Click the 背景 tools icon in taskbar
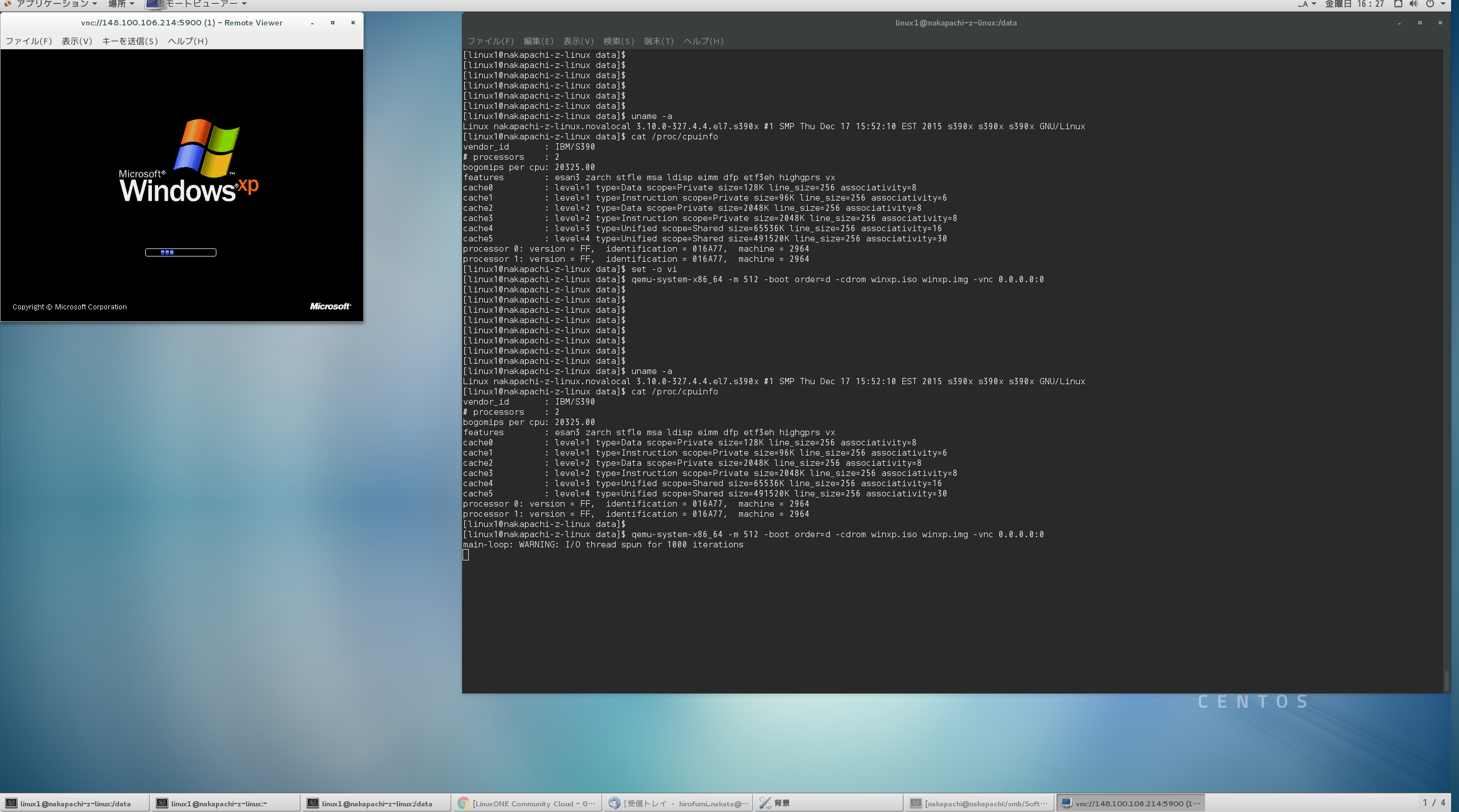This screenshot has width=1459, height=812. tap(765, 803)
